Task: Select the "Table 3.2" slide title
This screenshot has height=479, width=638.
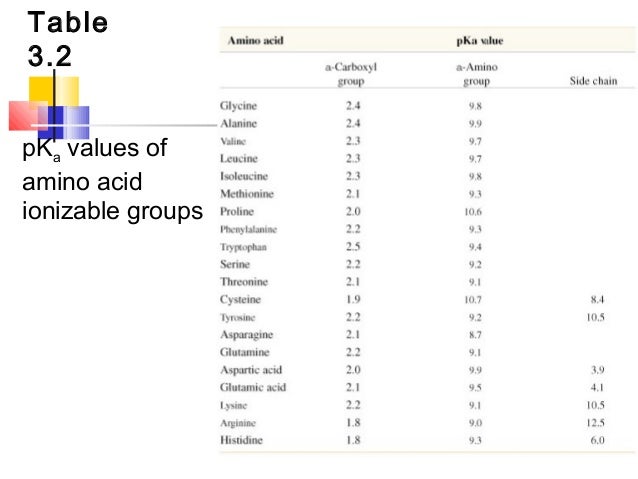Action: (x=67, y=38)
